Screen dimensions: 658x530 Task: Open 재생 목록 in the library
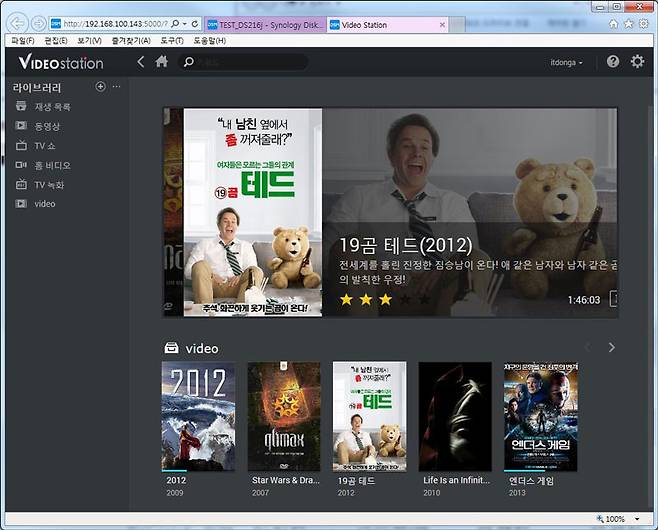coord(52,107)
